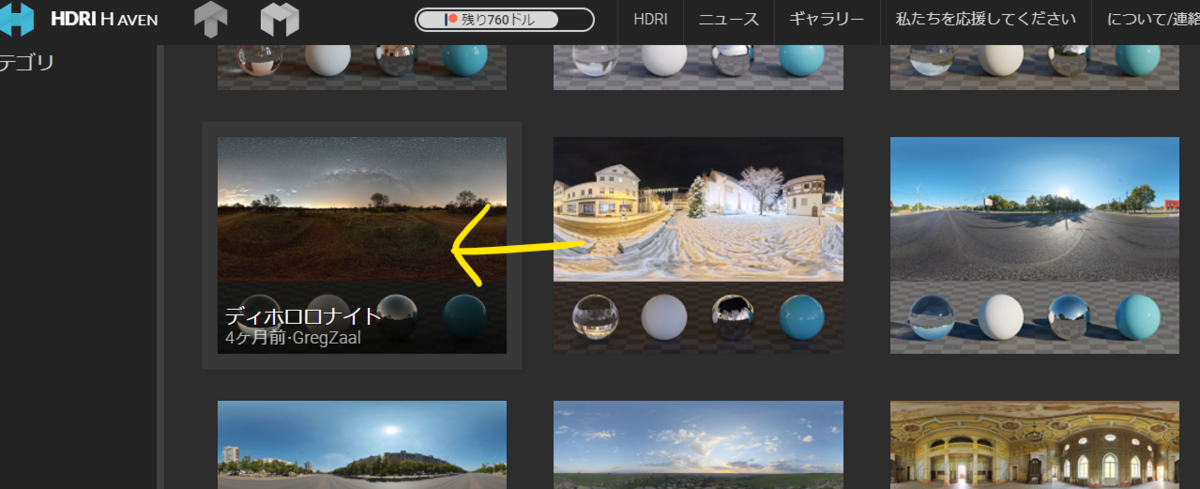1200x489 pixels.
Task: Click chrome sphere preview under asphalt road HDRI
Action: coord(1071,317)
